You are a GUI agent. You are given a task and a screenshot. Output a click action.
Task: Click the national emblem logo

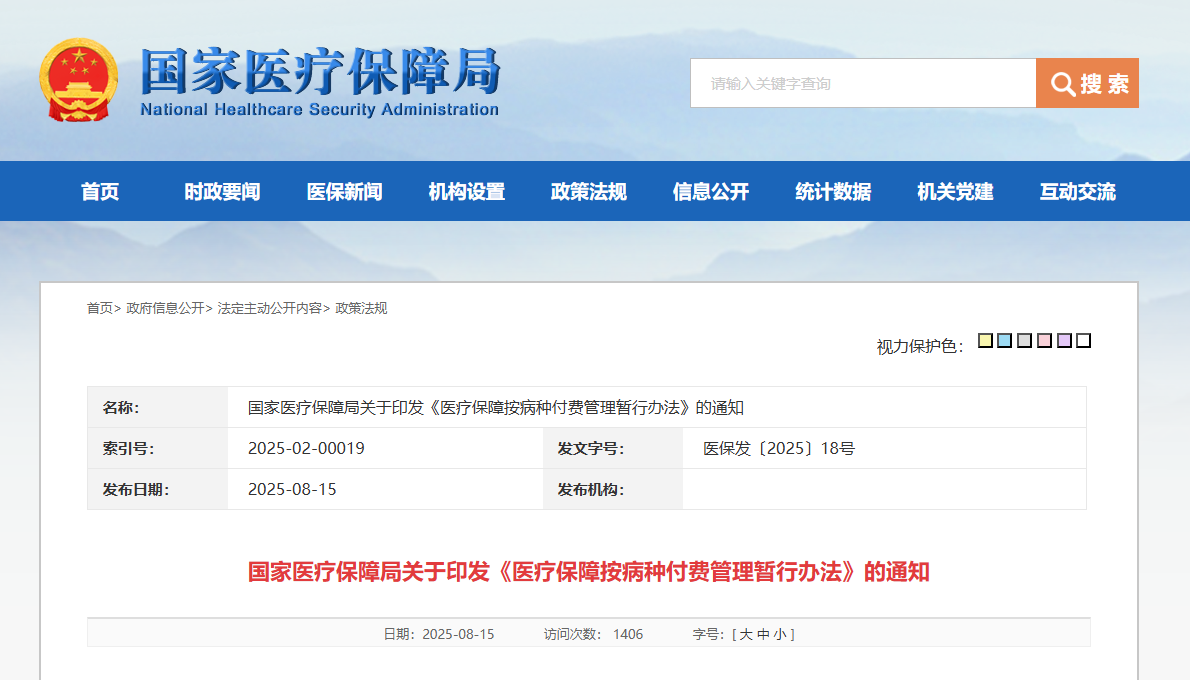click(77, 80)
